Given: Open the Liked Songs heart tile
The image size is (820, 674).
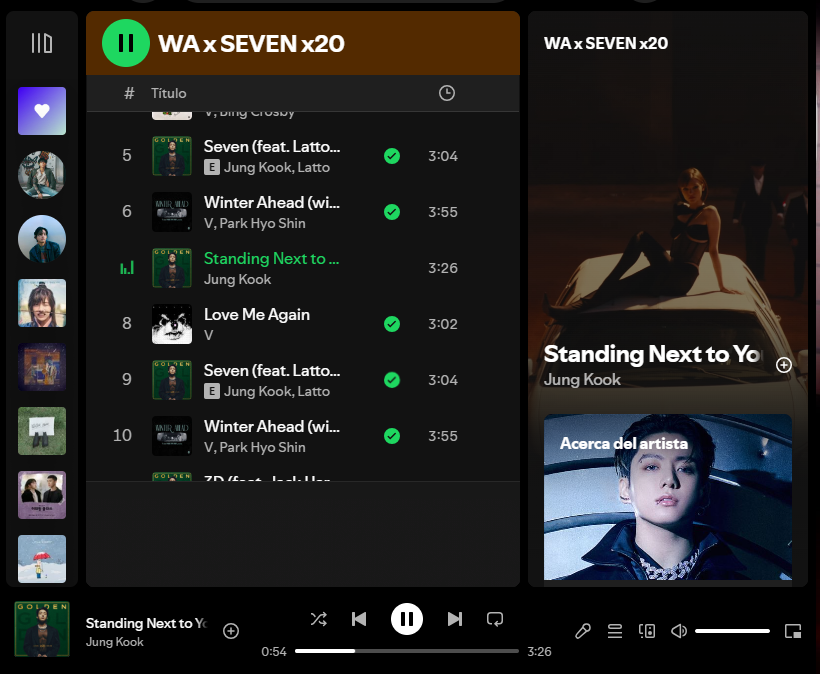Looking at the screenshot, I should point(42,111).
